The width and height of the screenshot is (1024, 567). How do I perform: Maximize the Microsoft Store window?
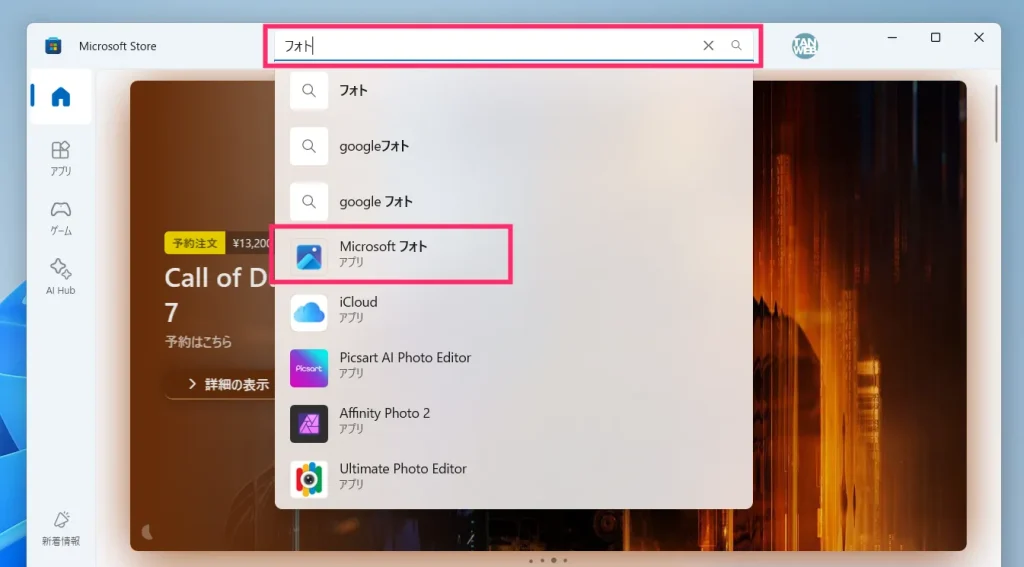coord(935,37)
